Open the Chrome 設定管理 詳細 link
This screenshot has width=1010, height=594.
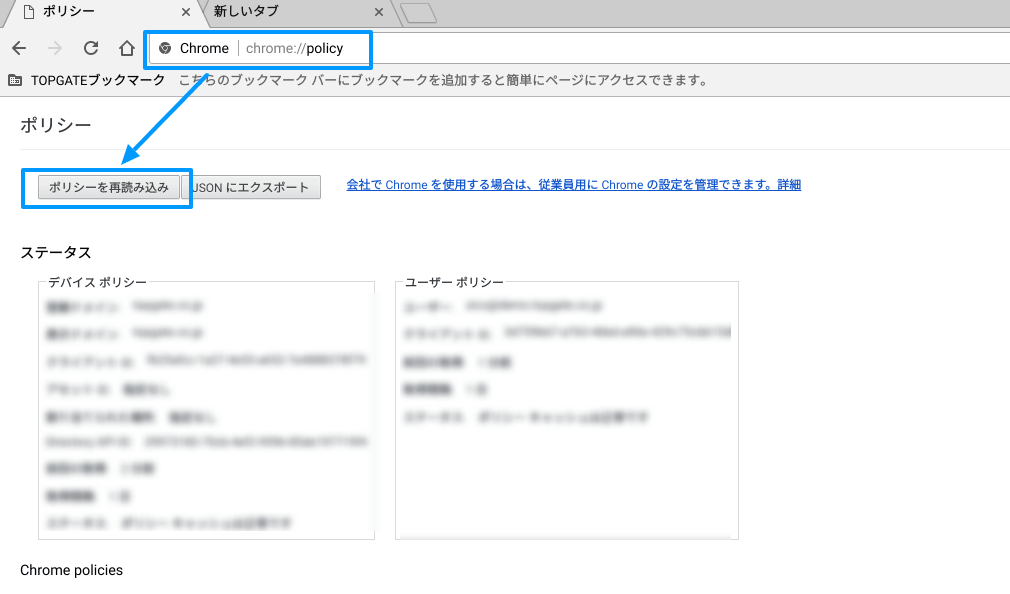pos(573,185)
